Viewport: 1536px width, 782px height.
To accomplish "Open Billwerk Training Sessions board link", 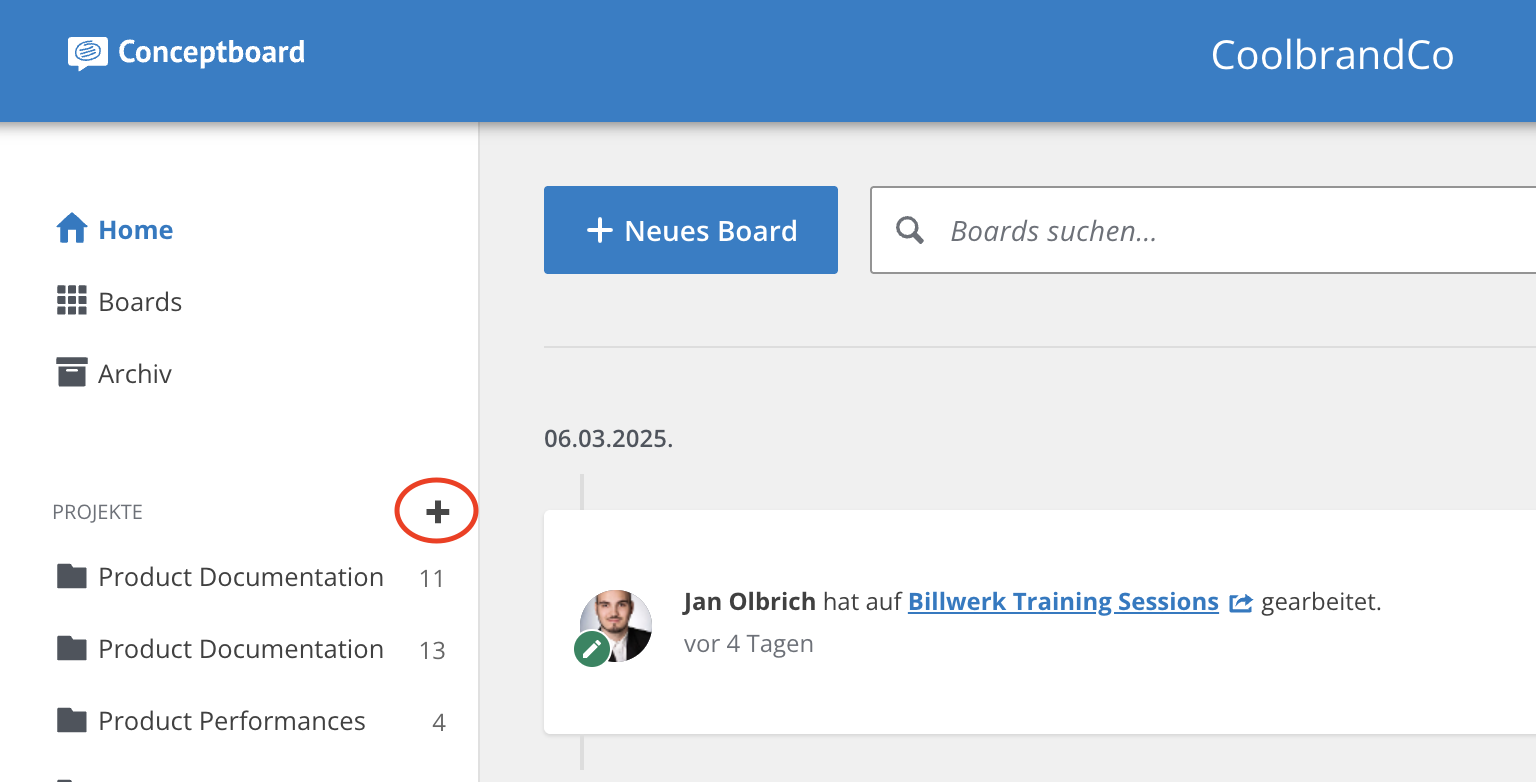I will (x=1063, y=602).
